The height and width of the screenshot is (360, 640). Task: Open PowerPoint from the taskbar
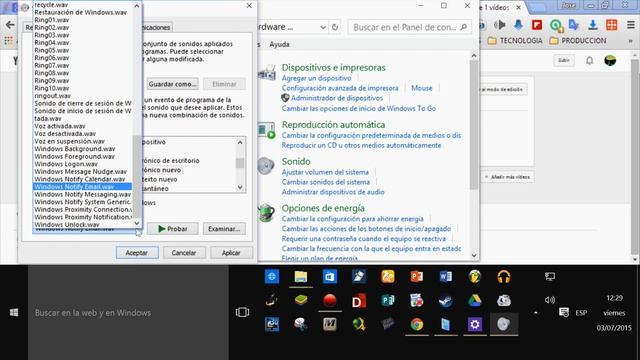click(x=417, y=277)
